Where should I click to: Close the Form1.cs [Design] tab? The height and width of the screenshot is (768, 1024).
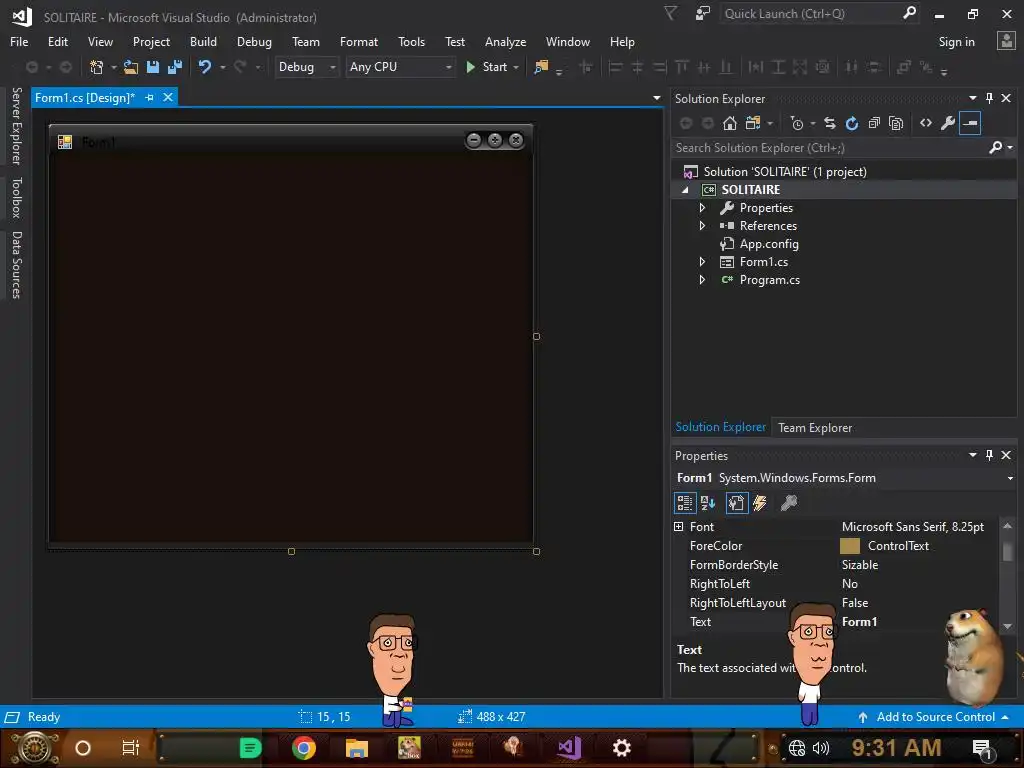tap(168, 97)
